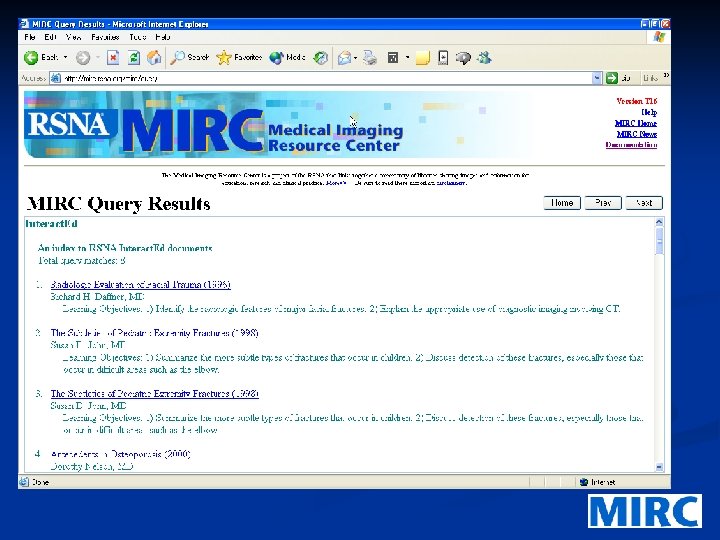Open the MIRC News link
Screen dimensions: 720x540
637,134
